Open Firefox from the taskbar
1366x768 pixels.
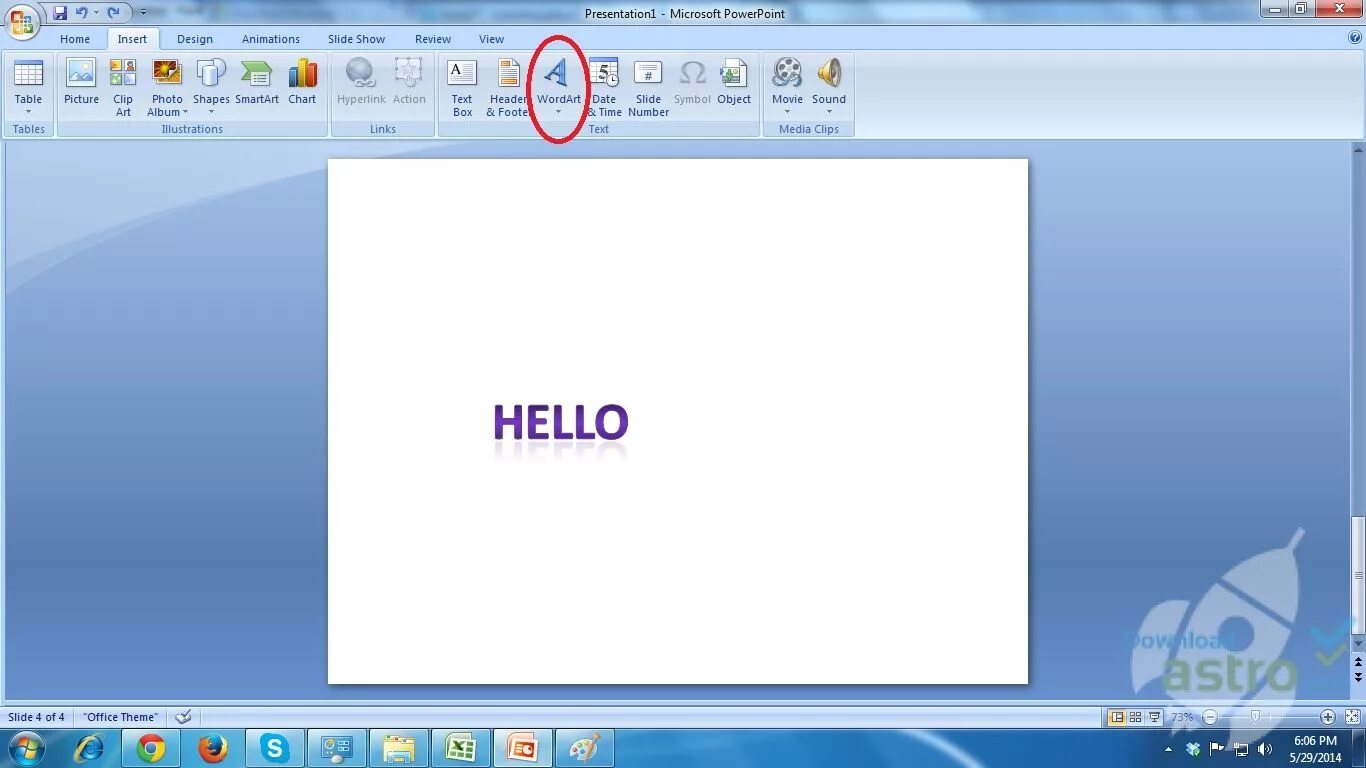click(x=213, y=748)
